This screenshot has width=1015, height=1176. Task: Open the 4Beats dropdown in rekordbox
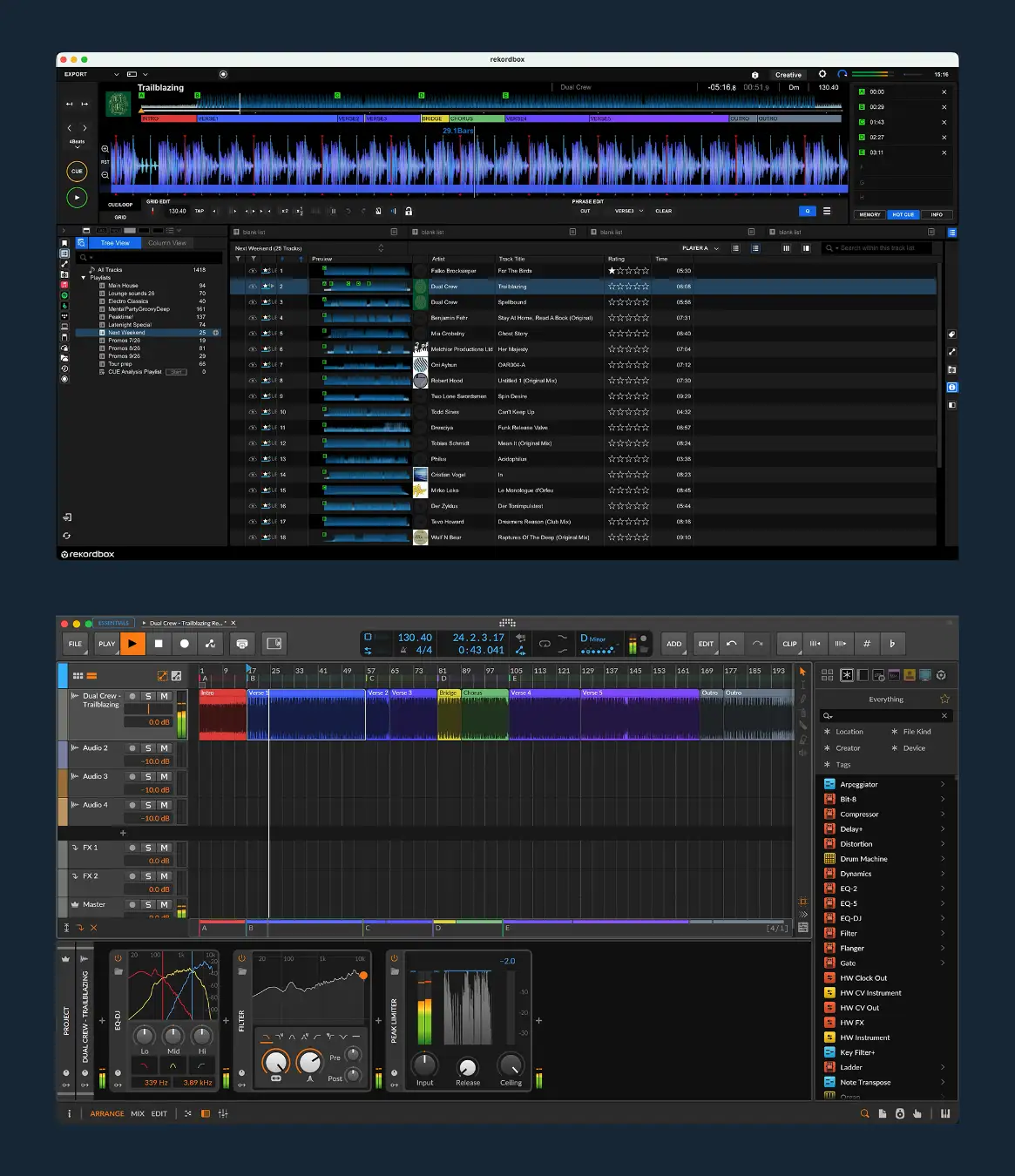(x=77, y=145)
